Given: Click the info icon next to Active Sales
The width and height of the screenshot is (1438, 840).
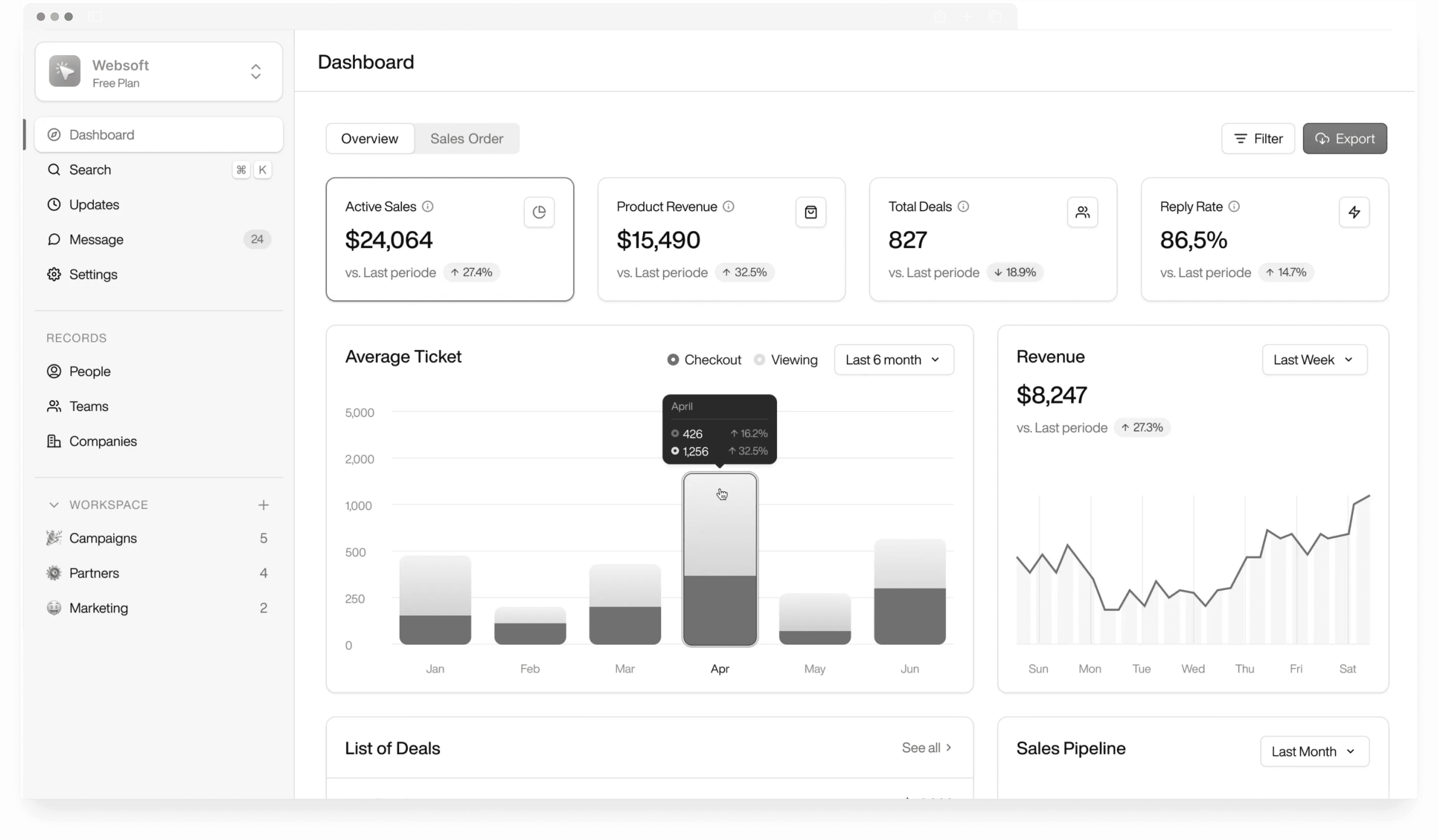Looking at the screenshot, I should (428, 207).
